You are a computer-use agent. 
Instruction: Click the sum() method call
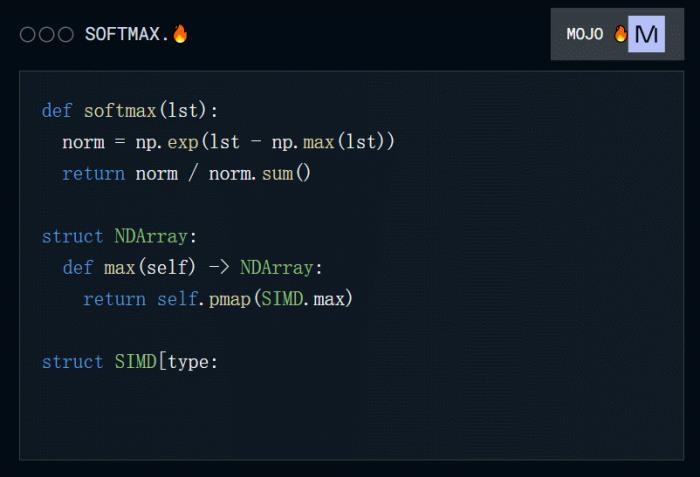[x=286, y=174]
